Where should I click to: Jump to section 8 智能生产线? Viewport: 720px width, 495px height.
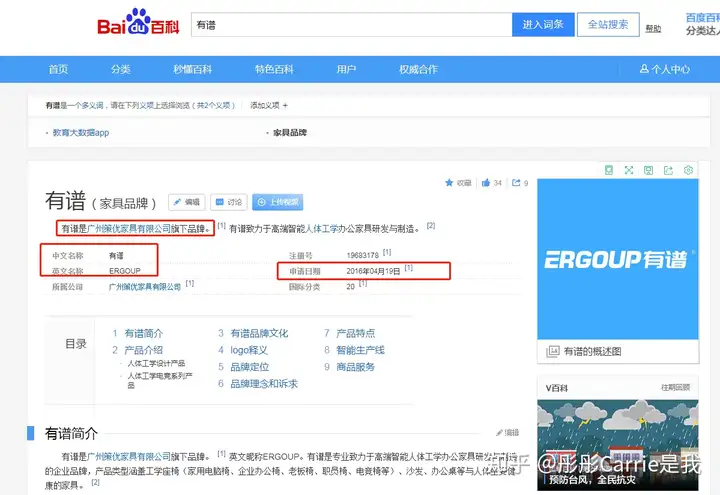(x=360, y=350)
